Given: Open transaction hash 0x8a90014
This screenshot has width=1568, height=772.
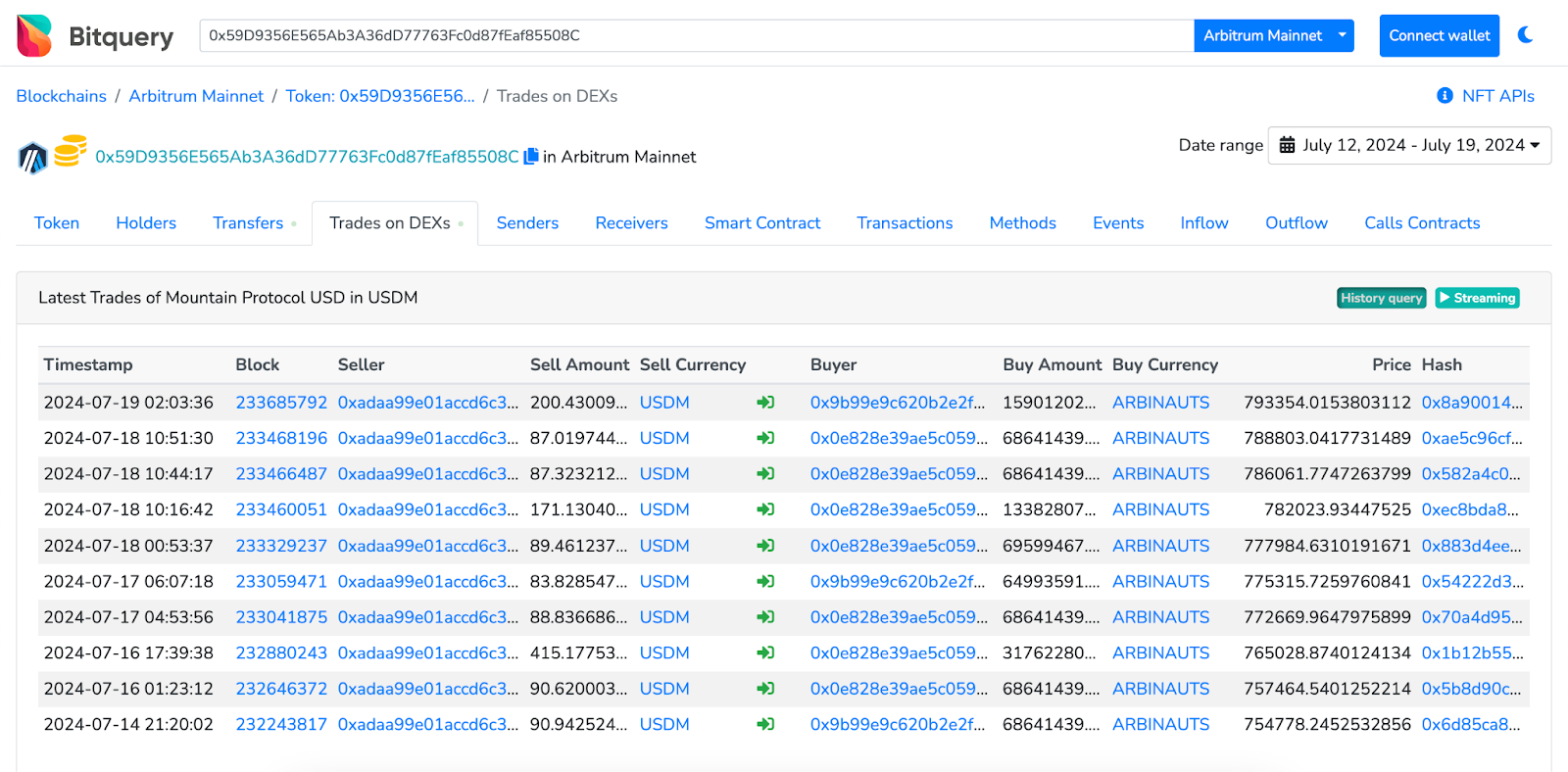Looking at the screenshot, I should [x=1472, y=403].
